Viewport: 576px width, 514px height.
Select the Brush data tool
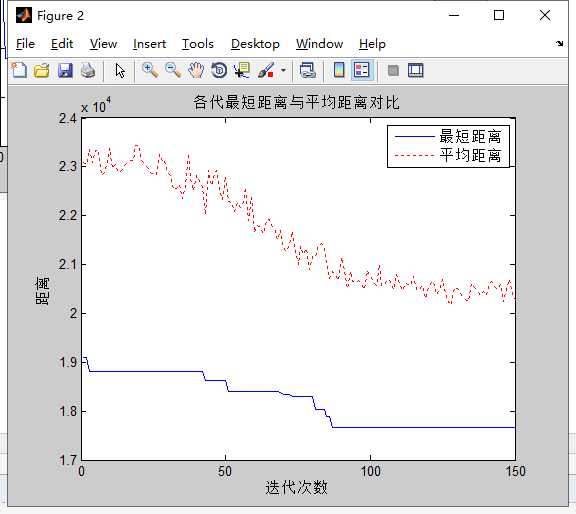pos(266,70)
